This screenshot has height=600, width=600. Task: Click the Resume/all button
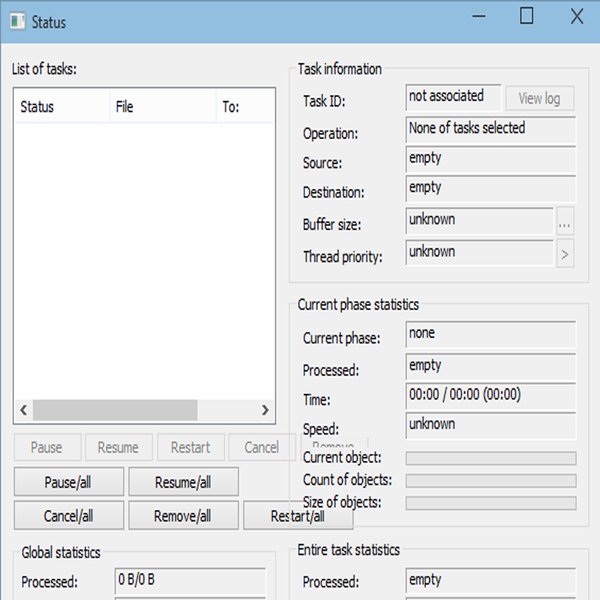pyautogui.click(x=183, y=482)
